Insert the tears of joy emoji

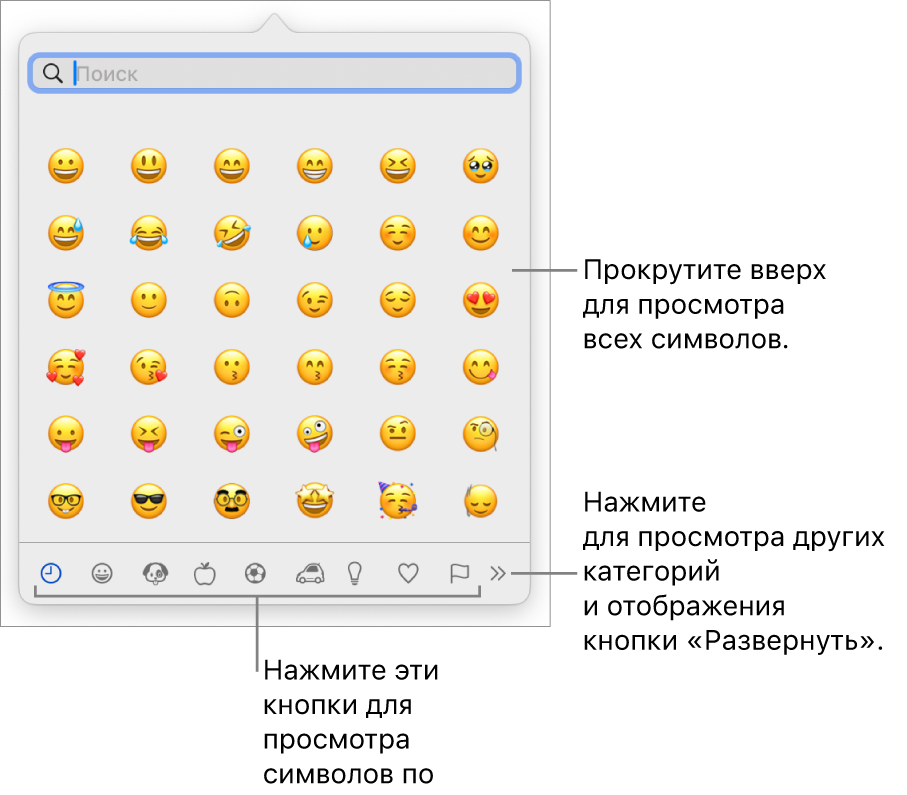(x=149, y=233)
